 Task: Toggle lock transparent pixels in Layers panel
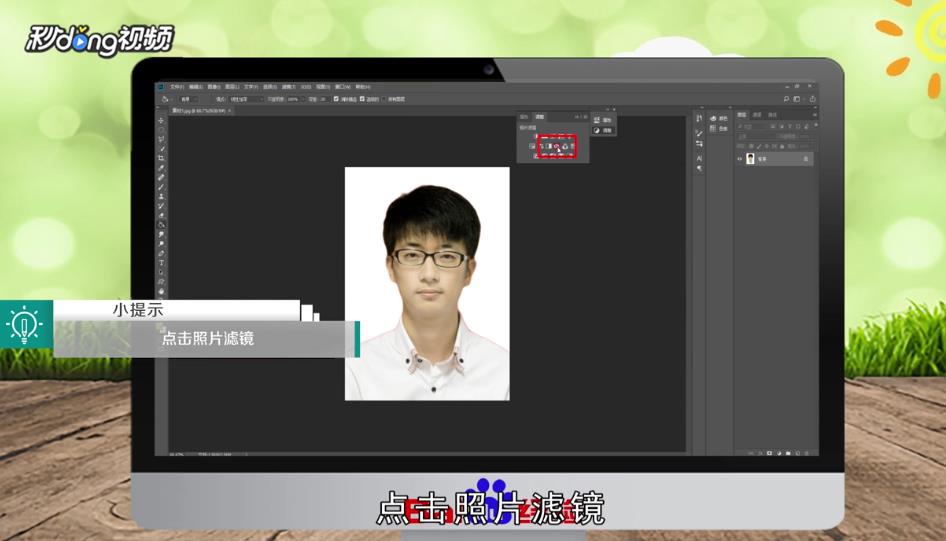pos(751,147)
